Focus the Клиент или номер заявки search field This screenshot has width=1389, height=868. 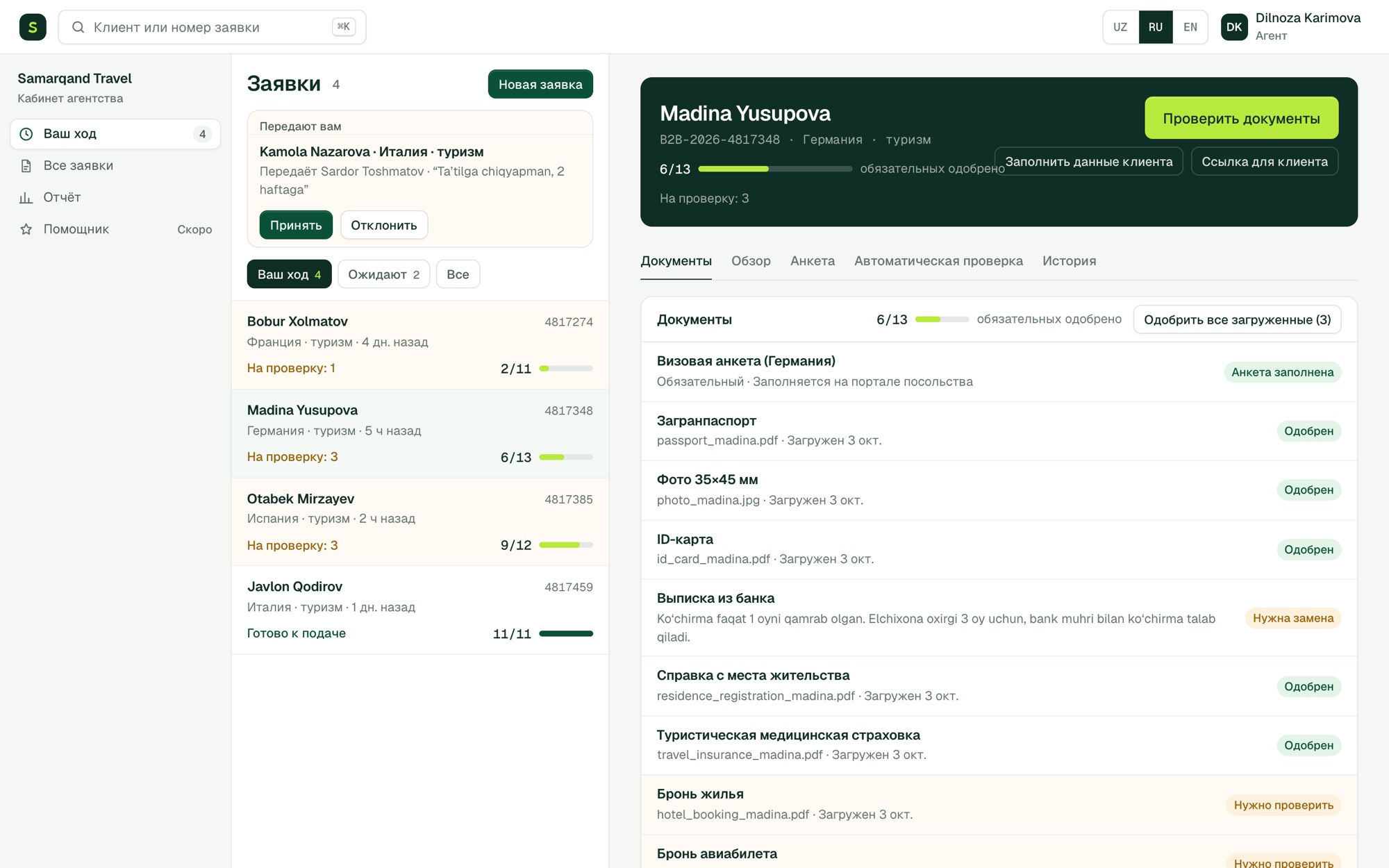pyautogui.click(x=212, y=27)
